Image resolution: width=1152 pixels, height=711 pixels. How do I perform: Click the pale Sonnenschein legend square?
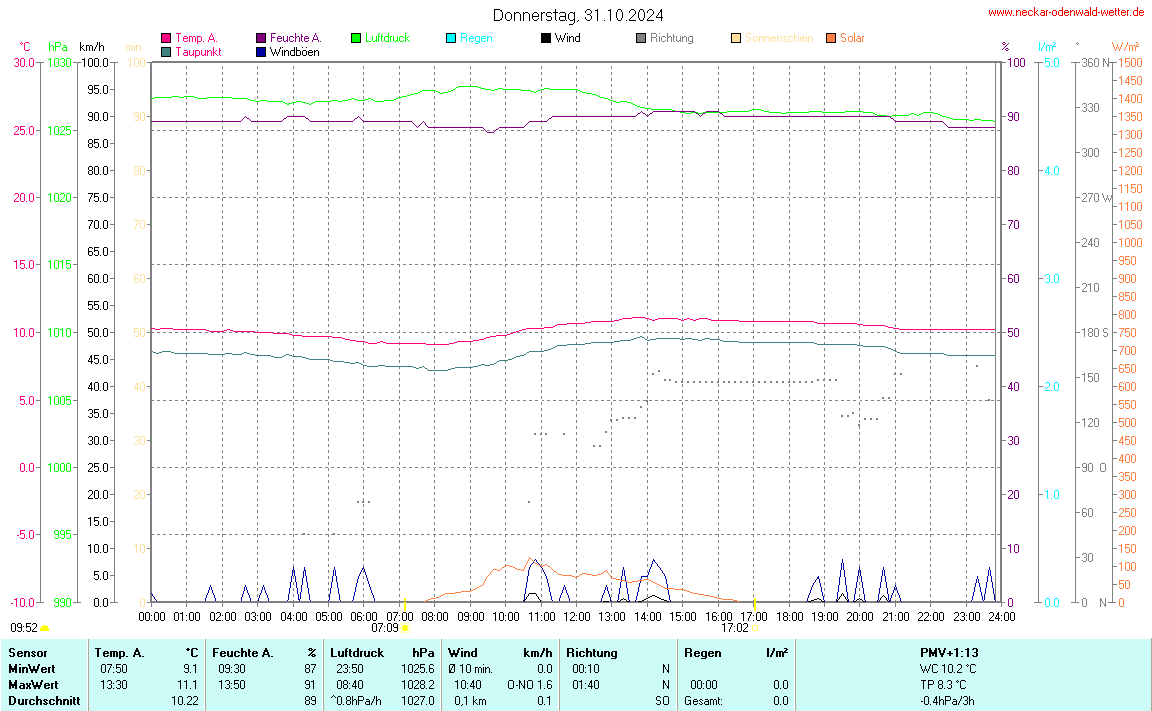tap(736, 38)
